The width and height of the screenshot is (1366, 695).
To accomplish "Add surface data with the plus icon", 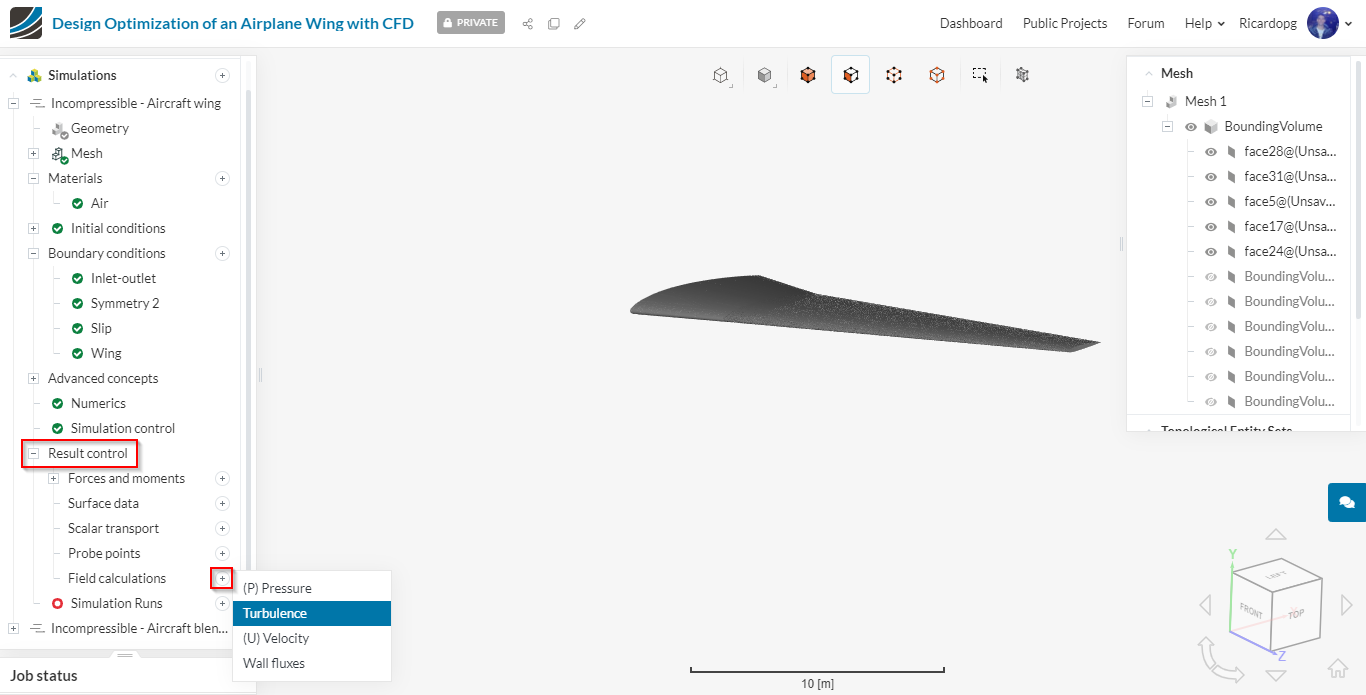I will click(222, 503).
